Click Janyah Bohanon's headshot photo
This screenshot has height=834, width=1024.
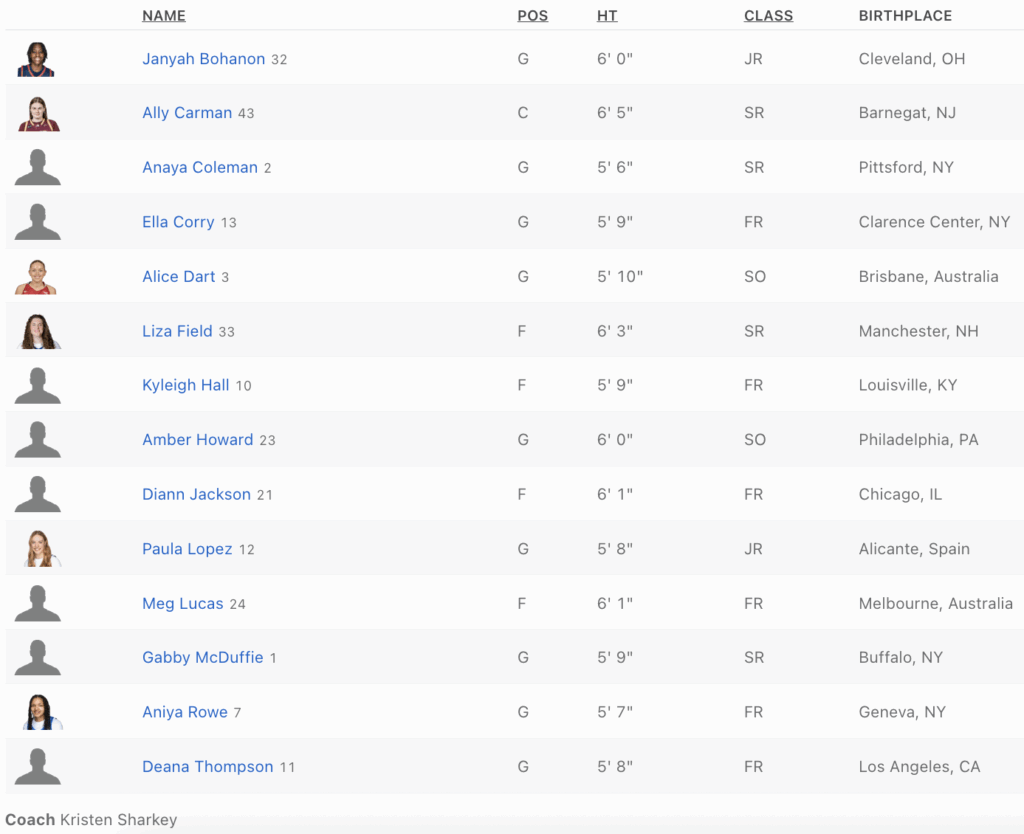click(x=37, y=59)
